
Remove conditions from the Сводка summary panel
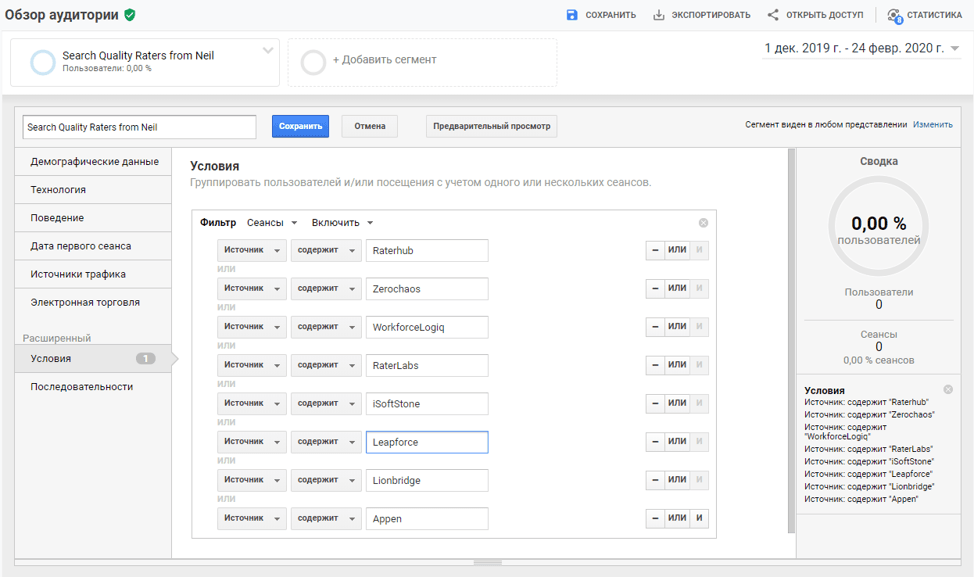[948, 389]
